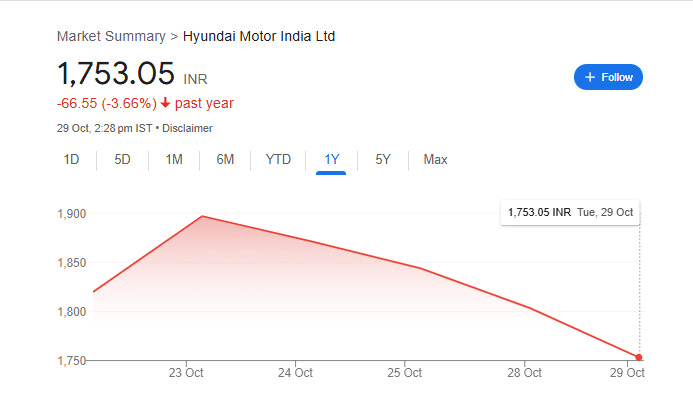The height and width of the screenshot is (398, 693).
Task: Click the Follow button
Action: coord(608,77)
